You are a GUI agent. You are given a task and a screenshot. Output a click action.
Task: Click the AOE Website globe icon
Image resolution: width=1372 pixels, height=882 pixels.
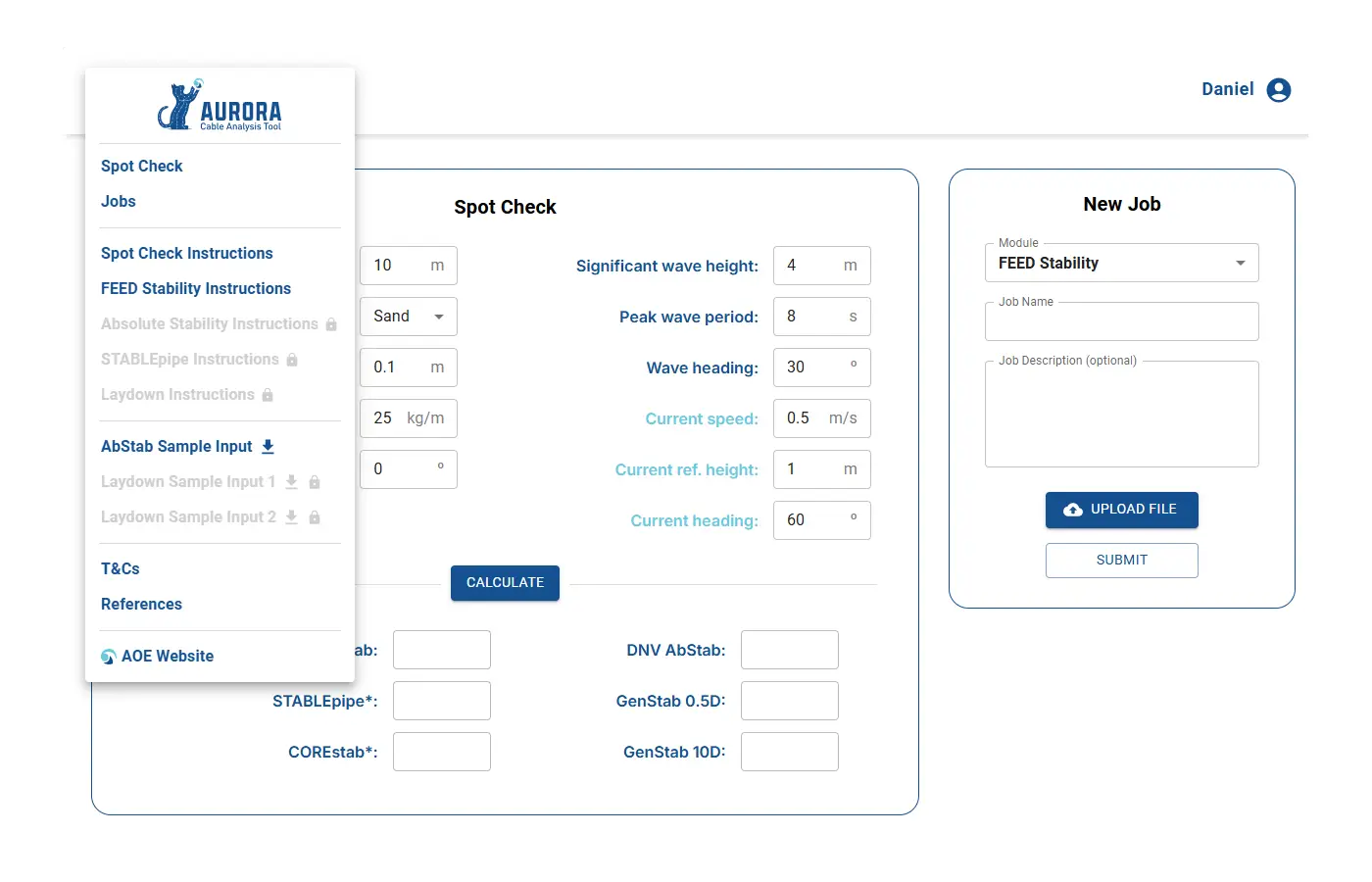109,657
